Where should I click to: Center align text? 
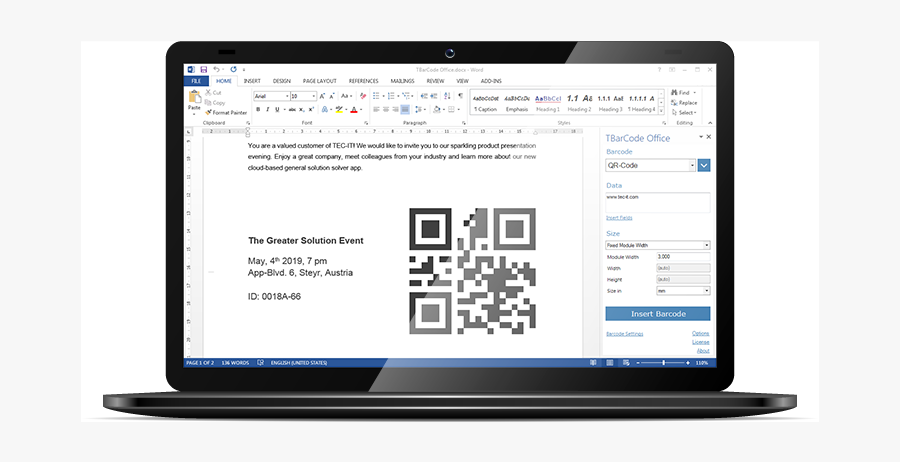point(386,109)
